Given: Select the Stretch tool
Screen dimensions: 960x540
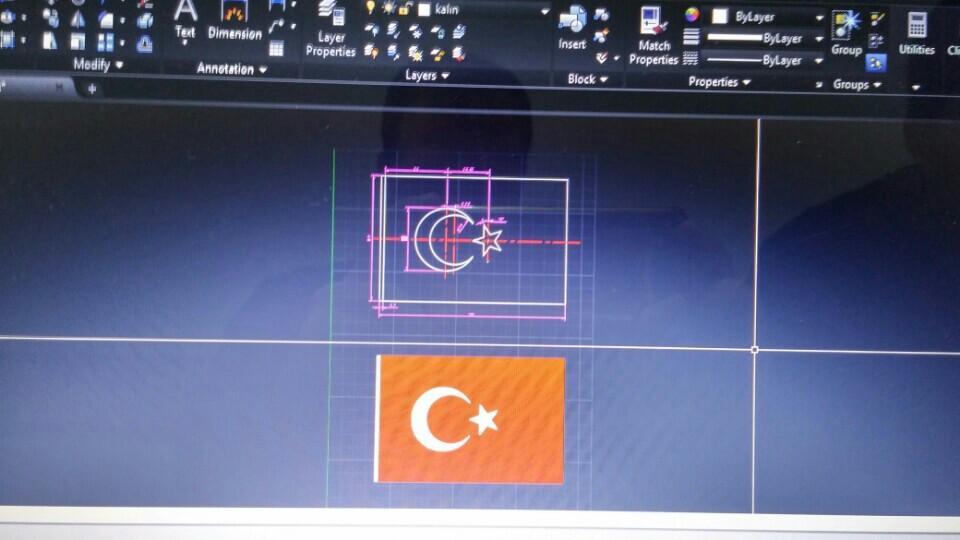Looking at the screenshot, I should tap(50, 41).
